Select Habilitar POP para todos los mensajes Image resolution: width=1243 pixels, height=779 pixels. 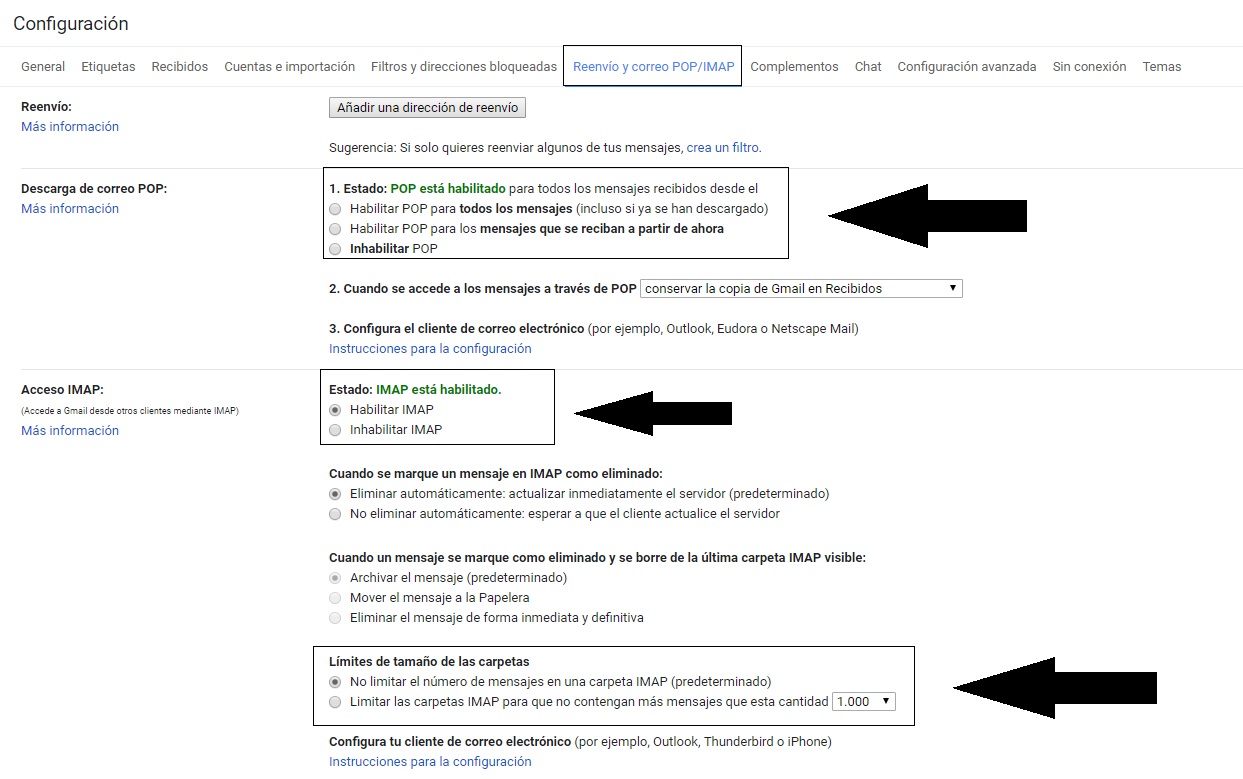[335, 209]
